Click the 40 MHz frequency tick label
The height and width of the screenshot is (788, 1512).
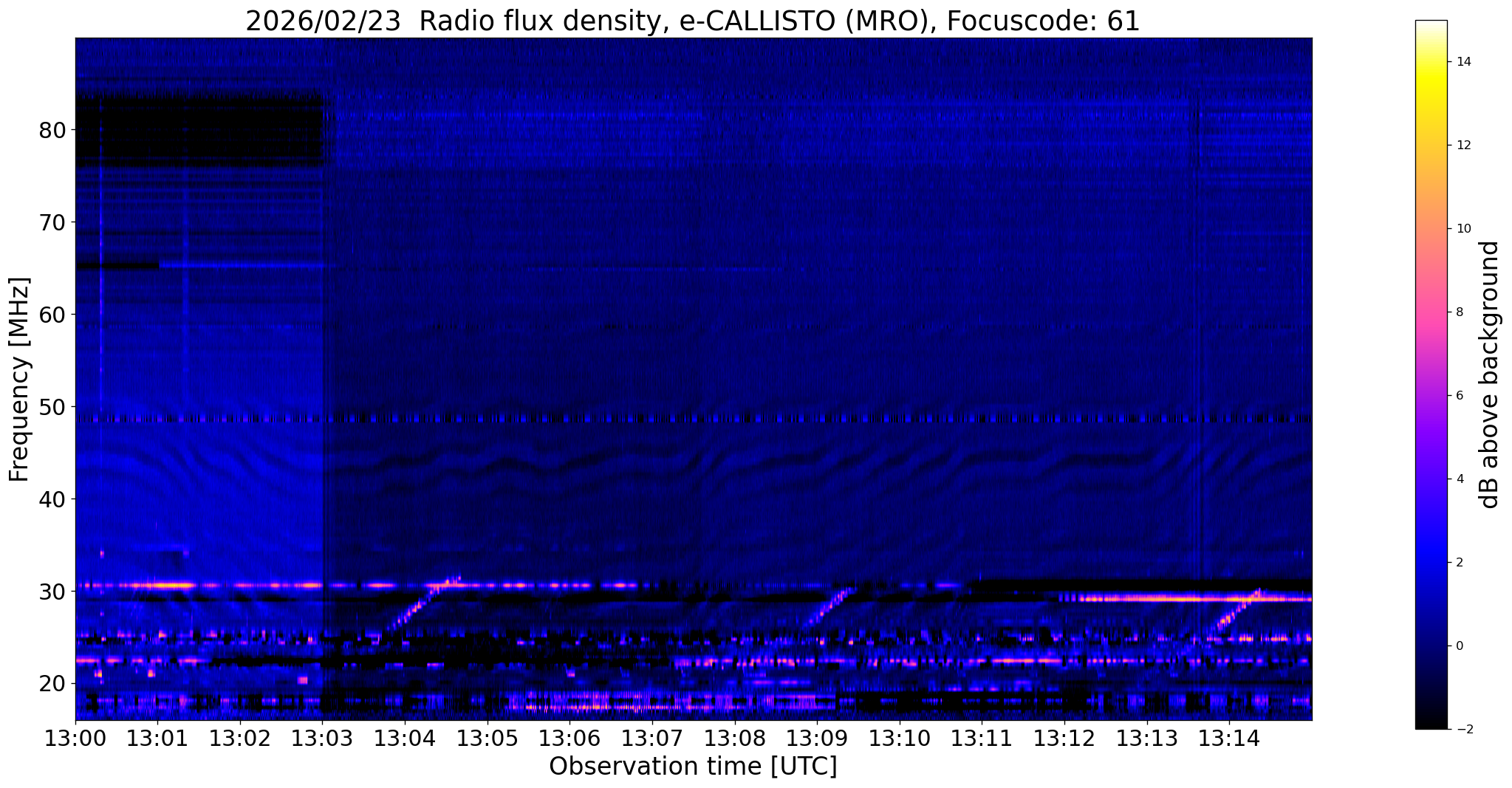[52, 499]
